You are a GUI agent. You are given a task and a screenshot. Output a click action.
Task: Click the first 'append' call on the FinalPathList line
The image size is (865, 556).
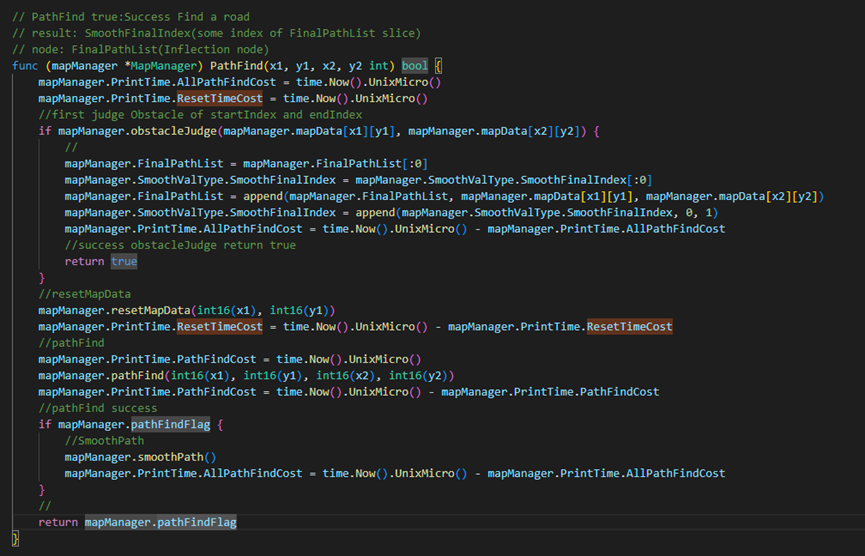263,196
